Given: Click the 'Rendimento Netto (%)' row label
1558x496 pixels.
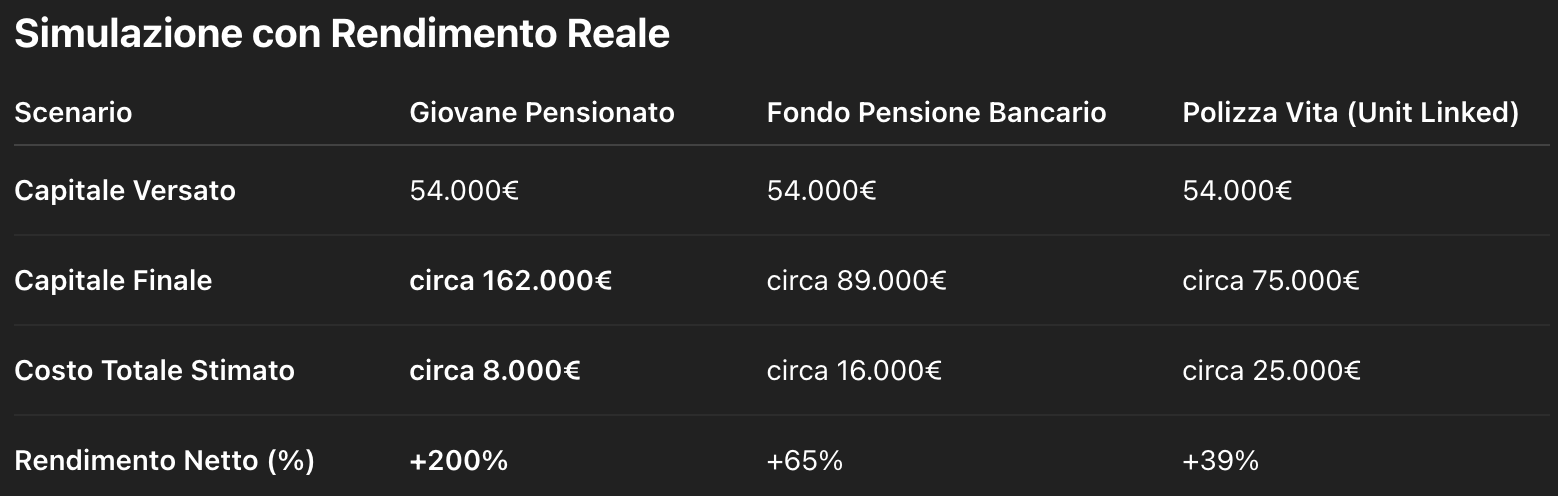Looking at the screenshot, I should (x=164, y=461).
